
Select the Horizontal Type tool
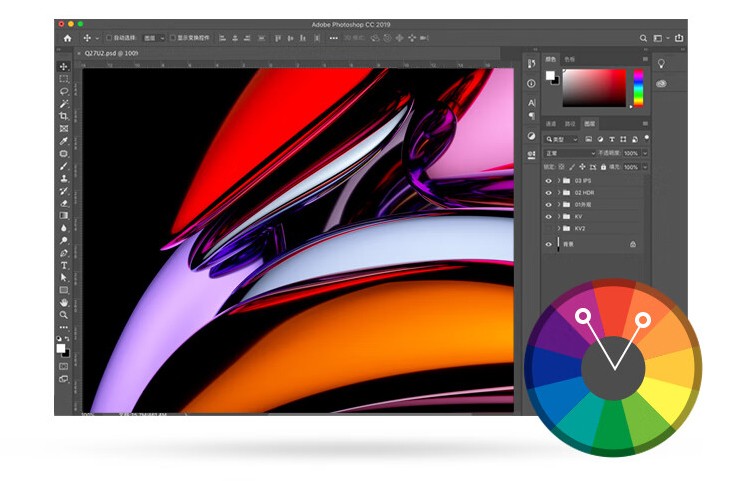(x=64, y=265)
